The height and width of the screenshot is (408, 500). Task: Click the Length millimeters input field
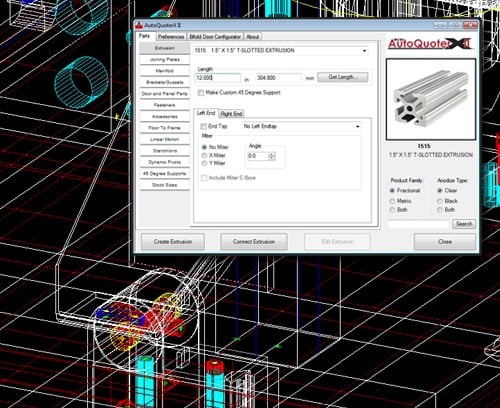[278, 78]
